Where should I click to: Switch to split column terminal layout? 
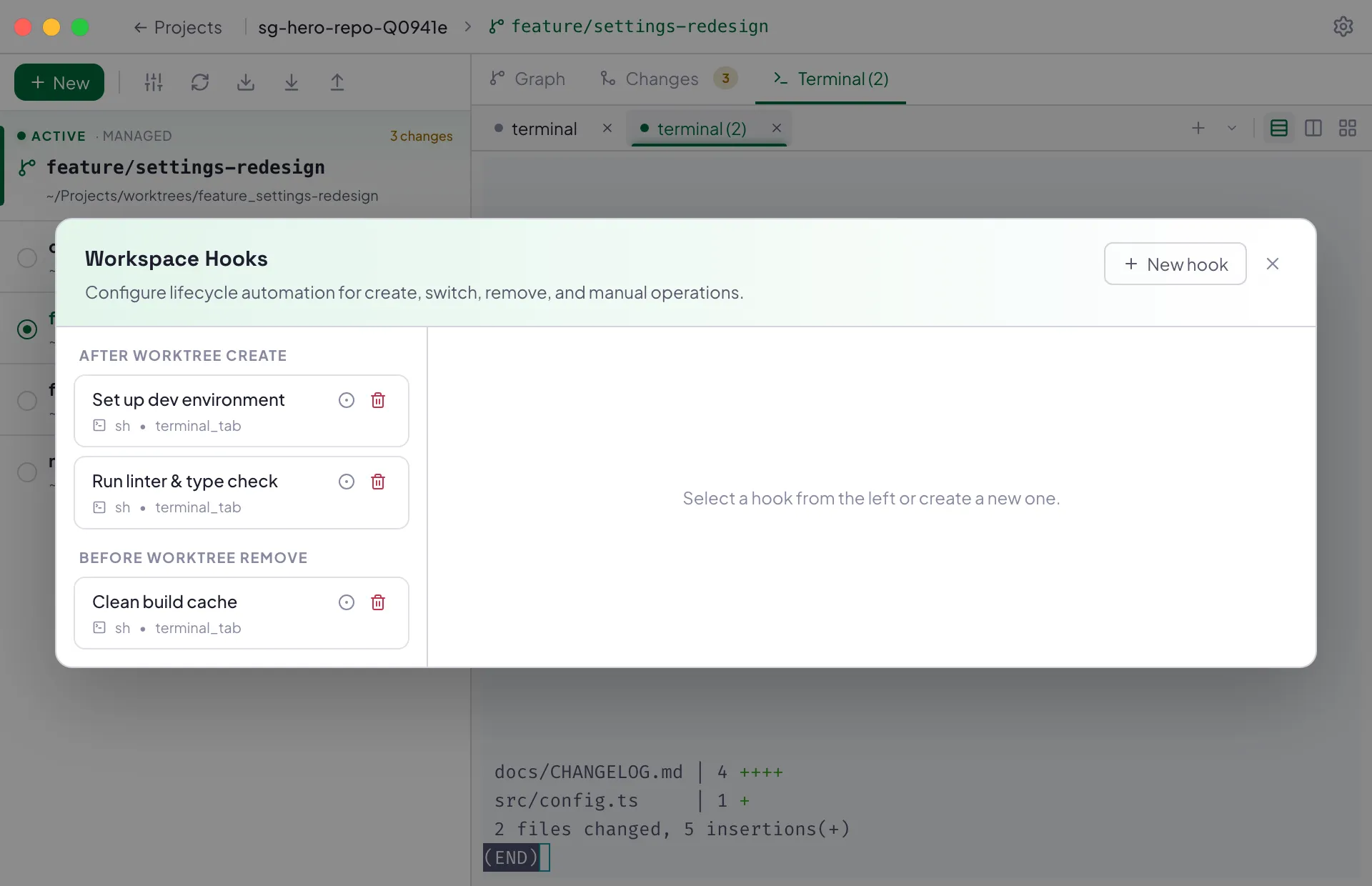coord(1313,128)
